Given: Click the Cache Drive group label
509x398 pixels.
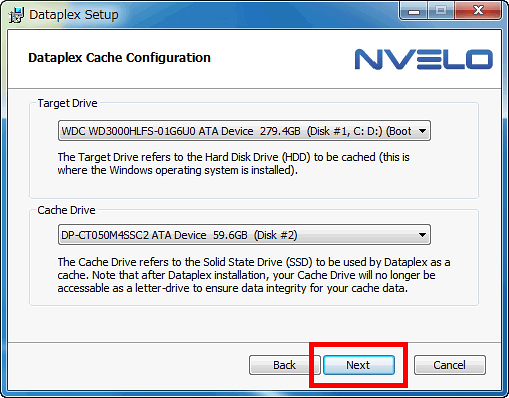Looking at the screenshot, I should [x=66, y=210].
